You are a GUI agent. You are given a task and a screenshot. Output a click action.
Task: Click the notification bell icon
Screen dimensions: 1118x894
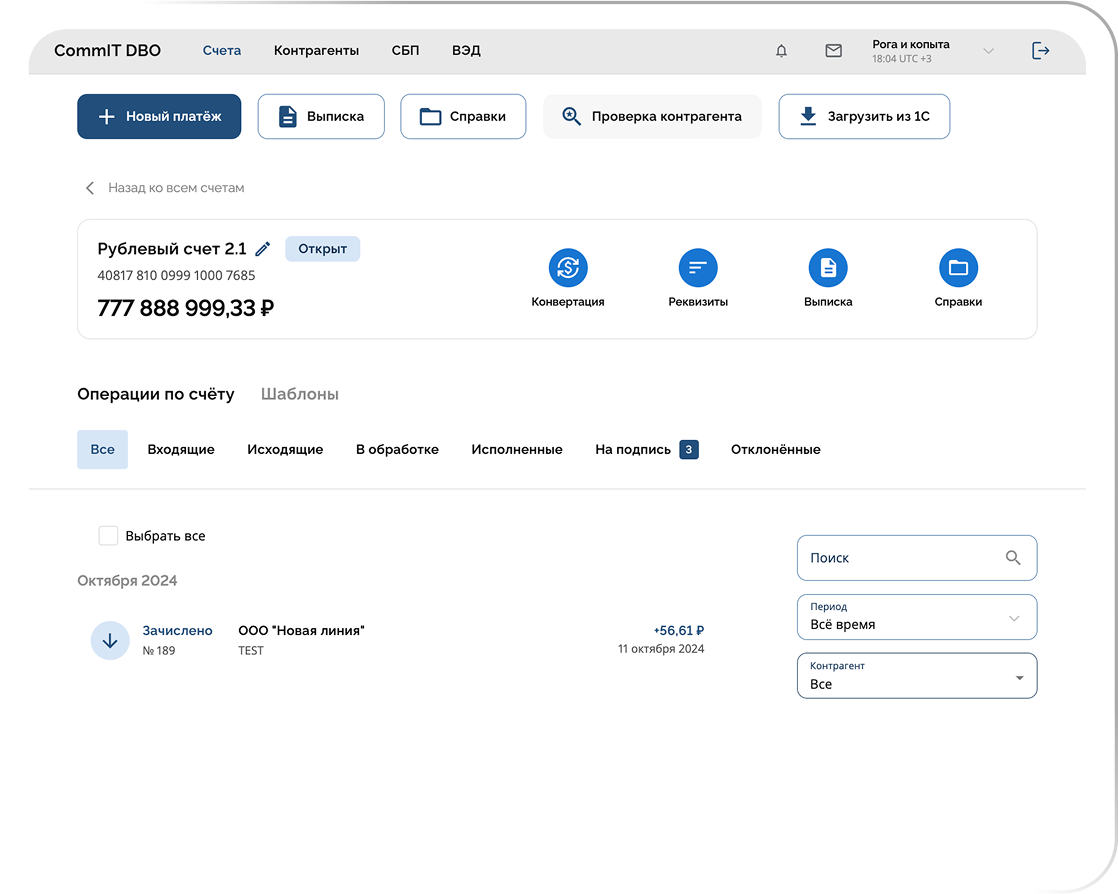(x=782, y=51)
